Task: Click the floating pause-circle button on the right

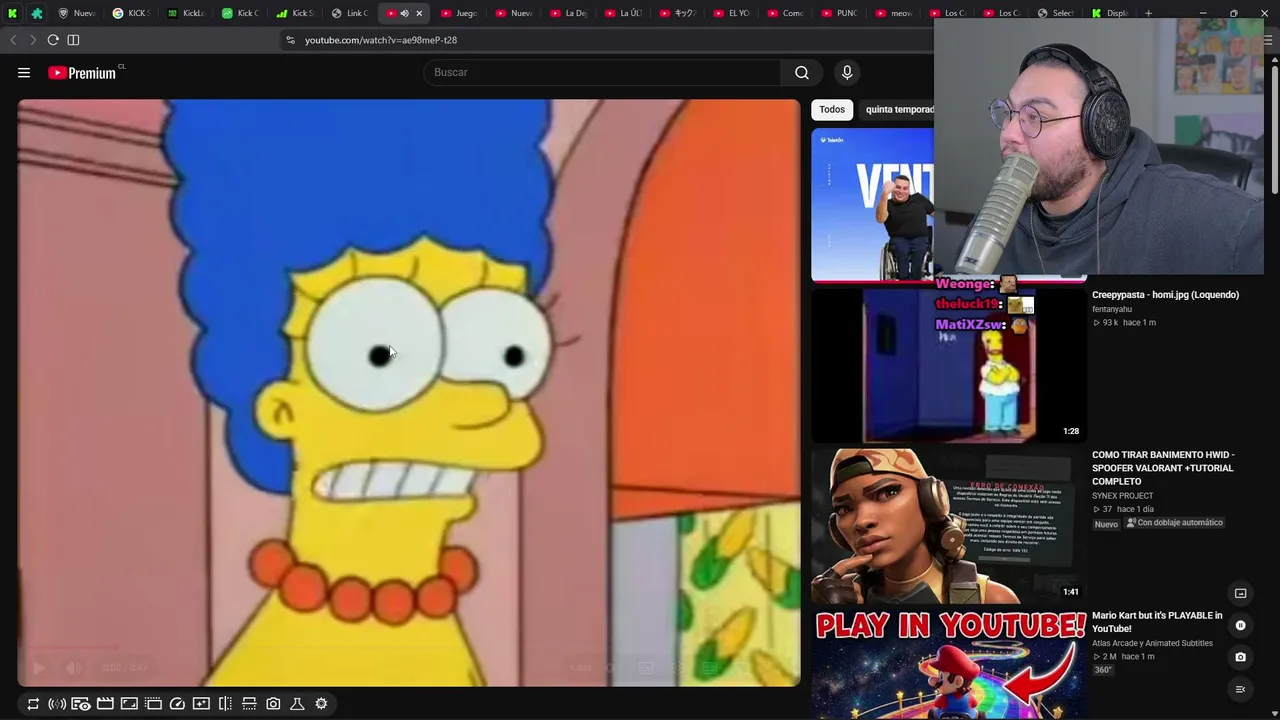Action: click(x=1240, y=625)
